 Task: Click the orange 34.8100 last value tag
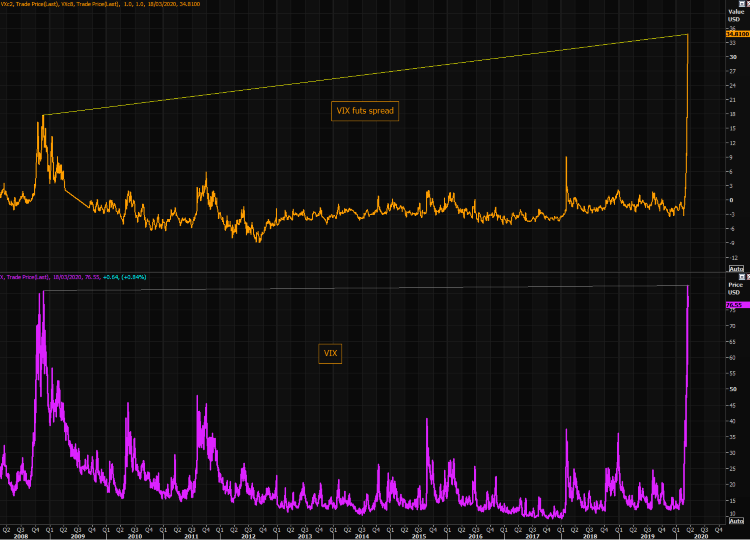(738, 34)
